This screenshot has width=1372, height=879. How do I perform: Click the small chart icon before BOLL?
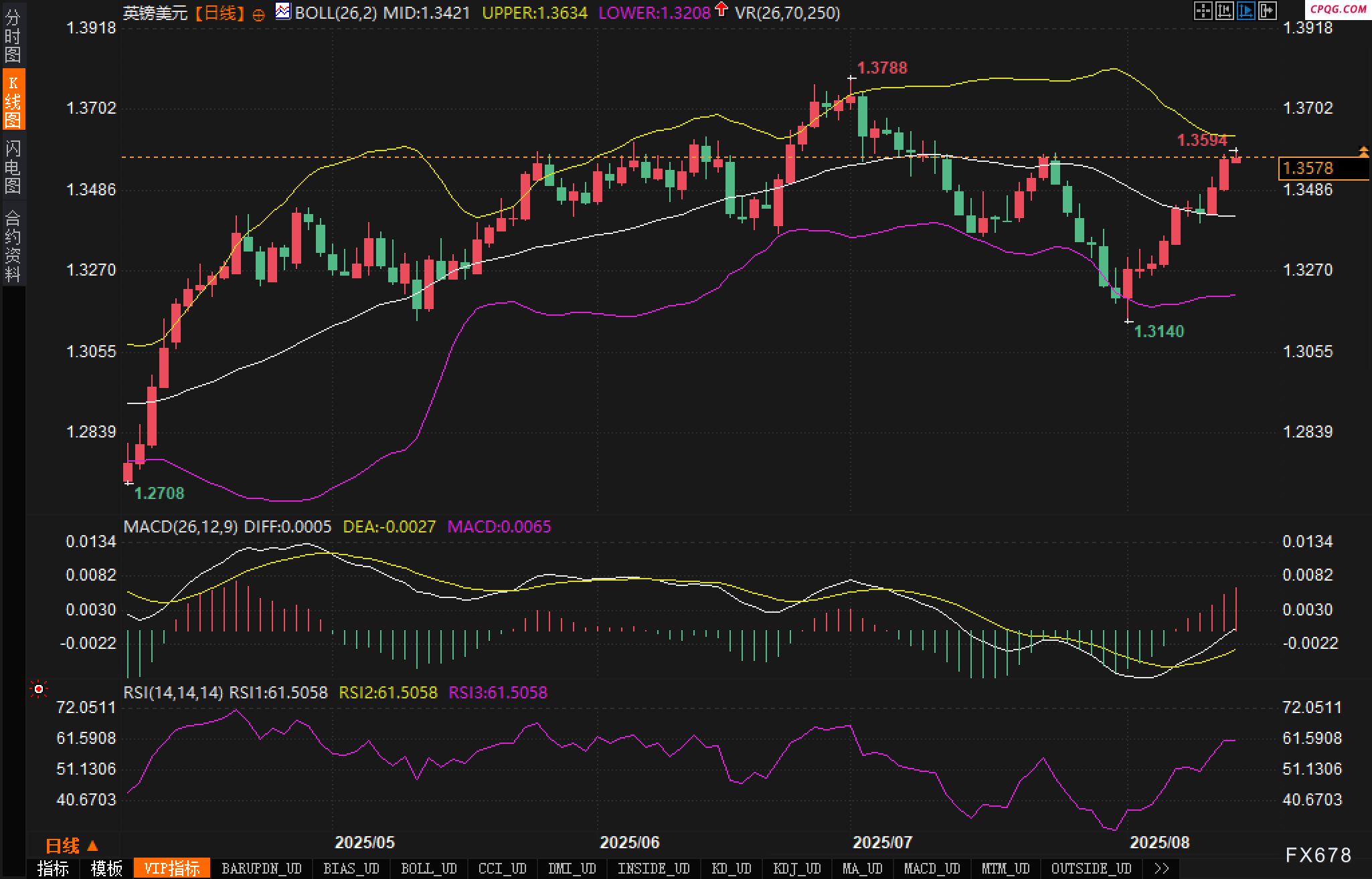click(283, 11)
